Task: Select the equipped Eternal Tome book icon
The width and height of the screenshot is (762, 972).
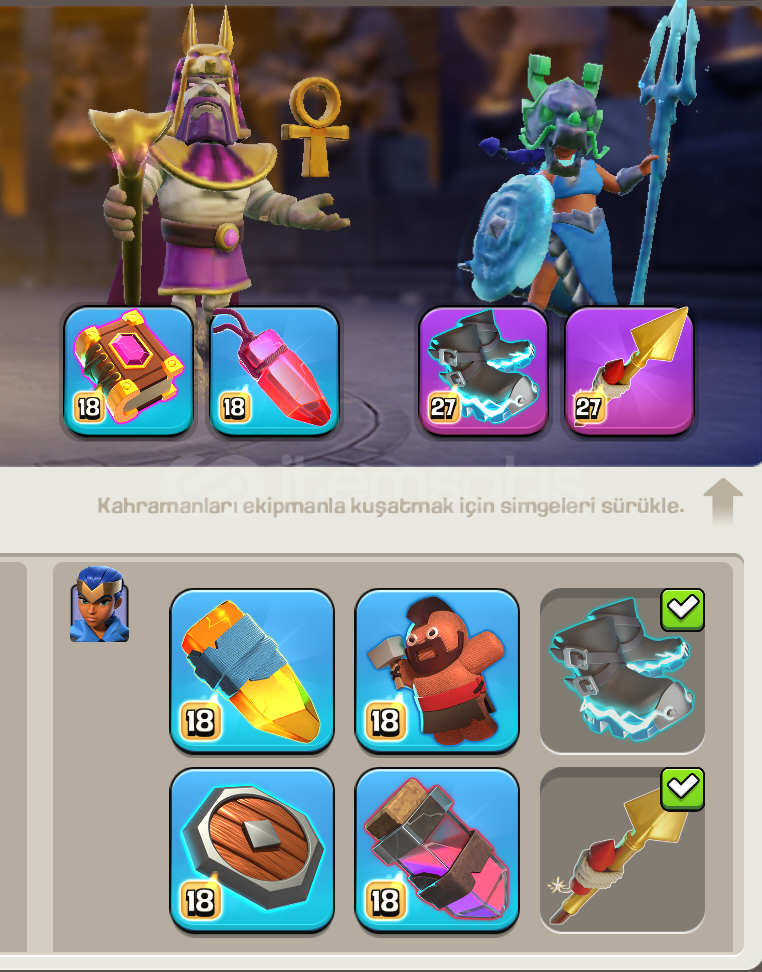Action: click(x=128, y=371)
